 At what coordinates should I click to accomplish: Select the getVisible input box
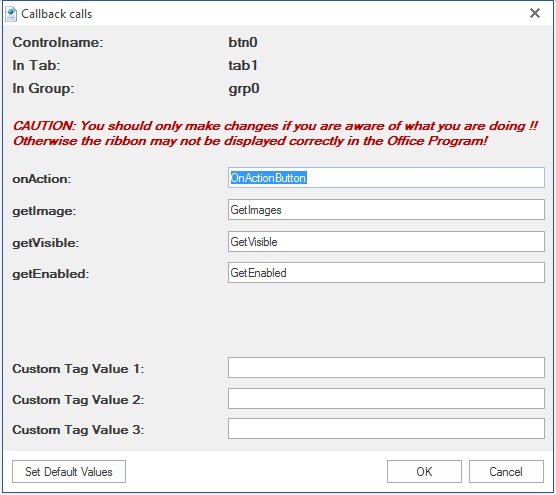pos(386,241)
